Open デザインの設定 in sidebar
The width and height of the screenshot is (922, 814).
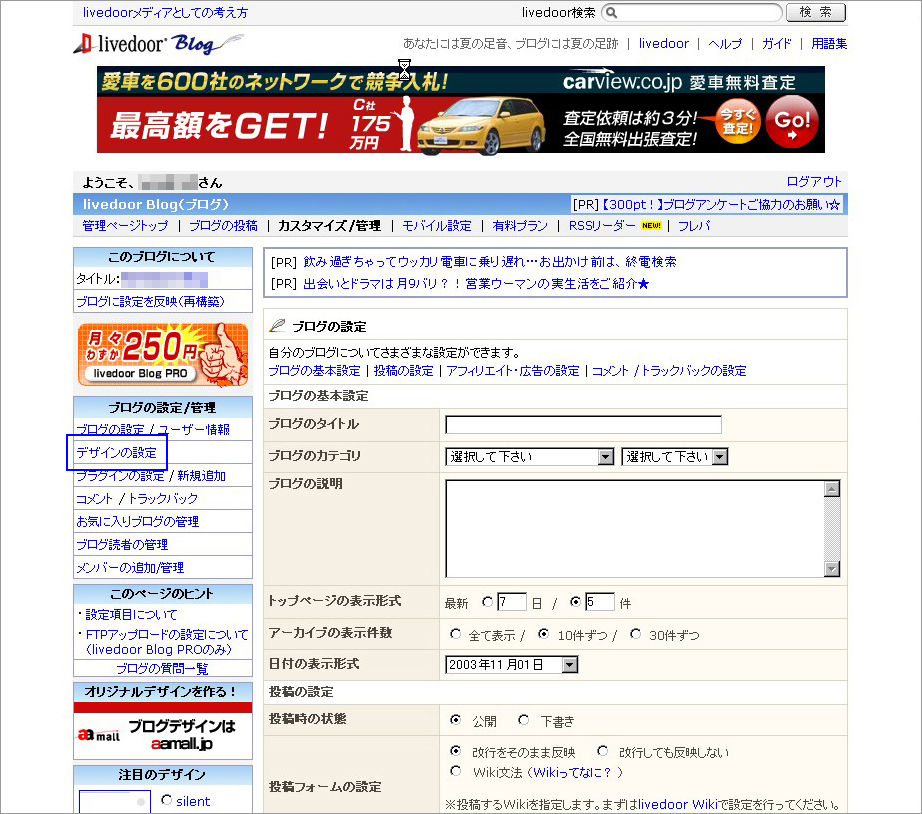pos(116,453)
